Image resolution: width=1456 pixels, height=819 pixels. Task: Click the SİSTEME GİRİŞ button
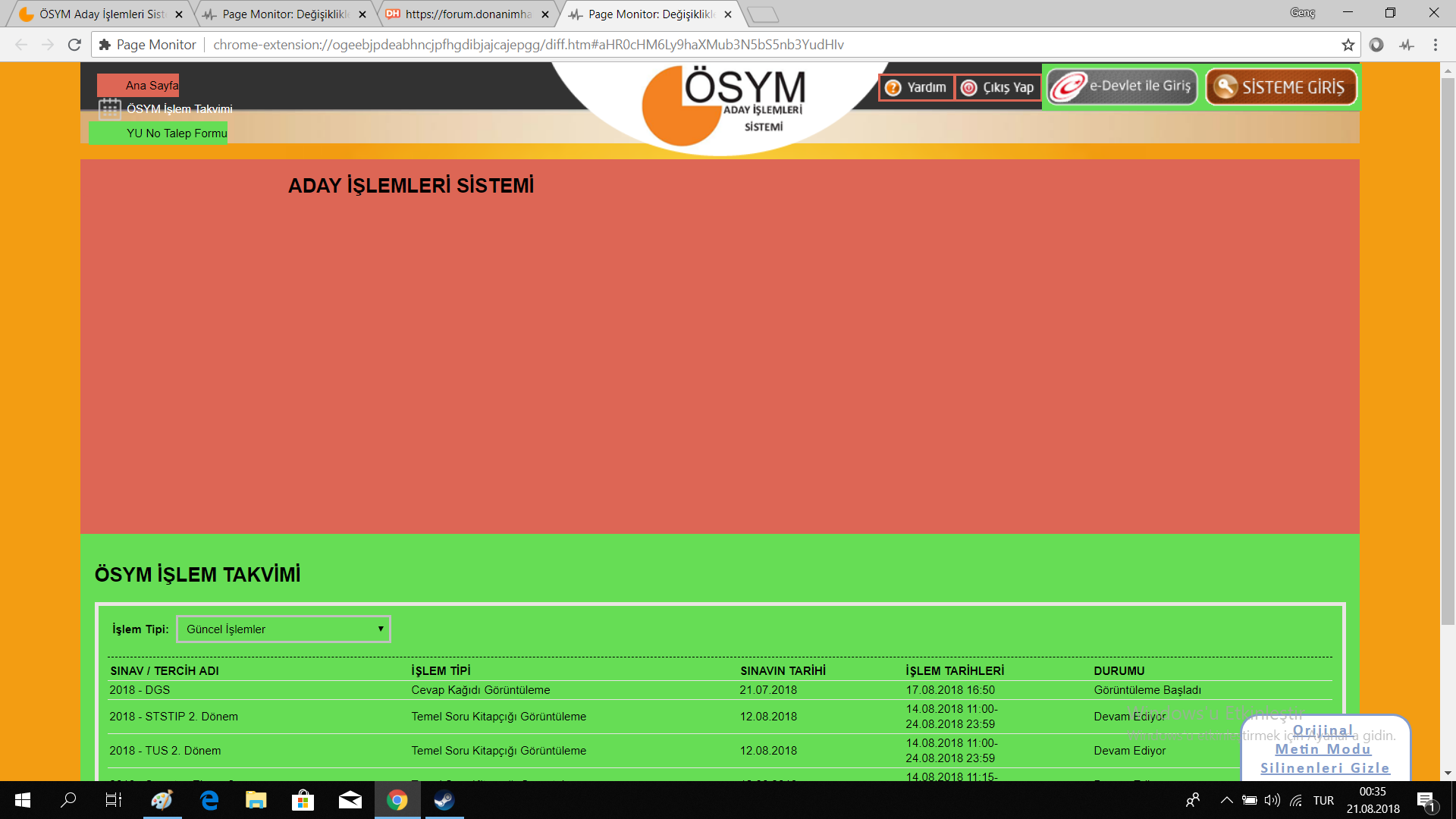[1281, 86]
